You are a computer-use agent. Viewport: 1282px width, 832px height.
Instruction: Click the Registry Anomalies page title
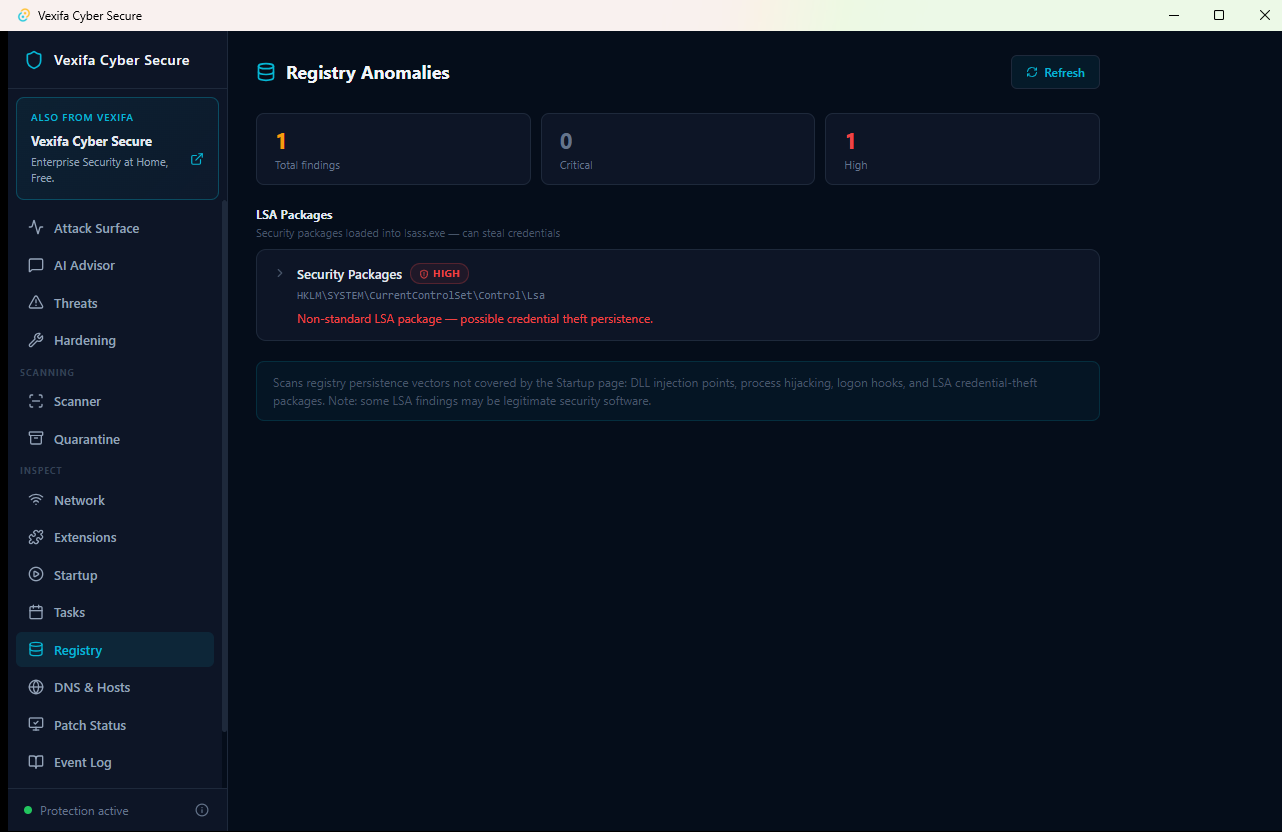[368, 73]
